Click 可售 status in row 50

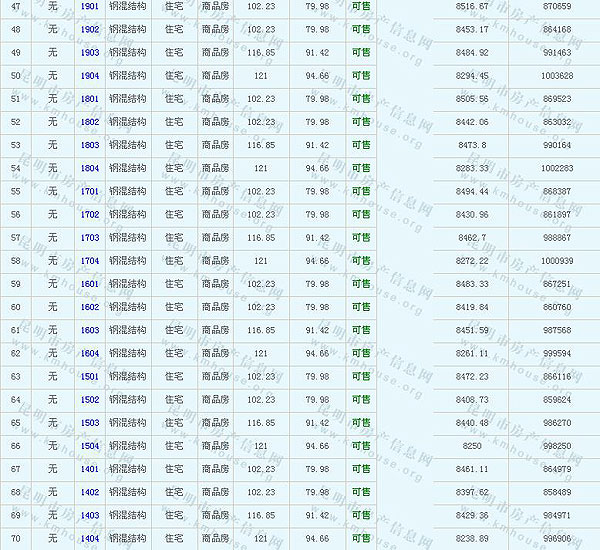pyautogui.click(x=361, y=75)
